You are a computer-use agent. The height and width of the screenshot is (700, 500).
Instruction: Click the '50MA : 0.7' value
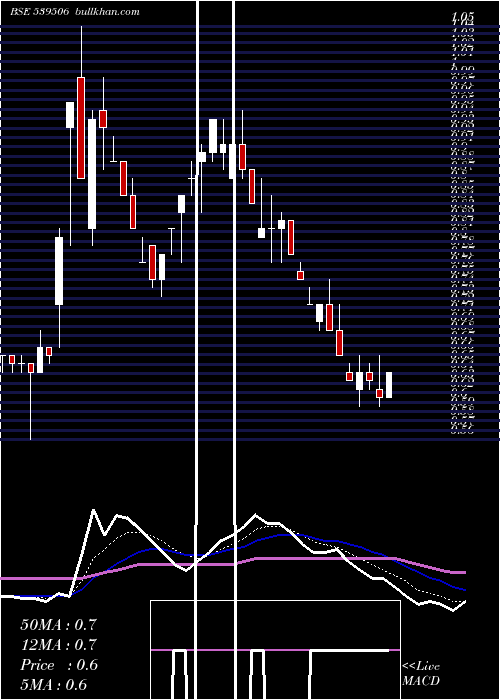(58, 625)
